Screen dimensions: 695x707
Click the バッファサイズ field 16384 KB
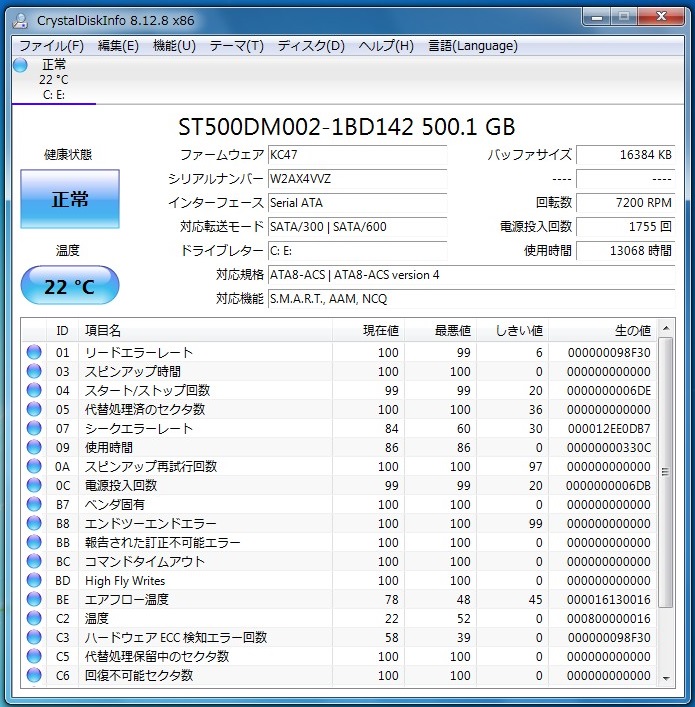pyautogui.click(x=626, y=155)
